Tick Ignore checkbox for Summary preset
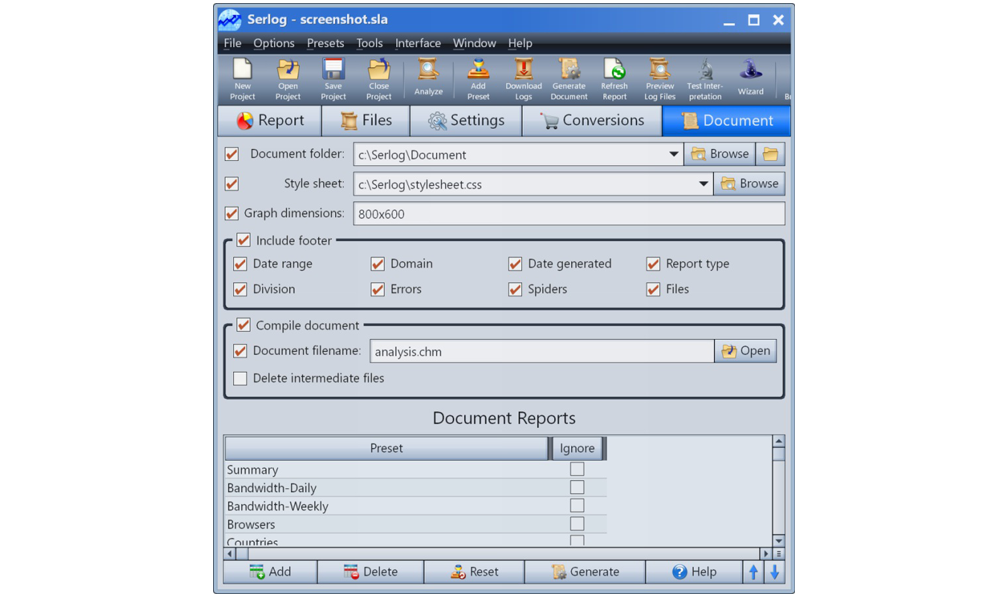Viewport: 1000px width, 600px height. tap(577, 469)
